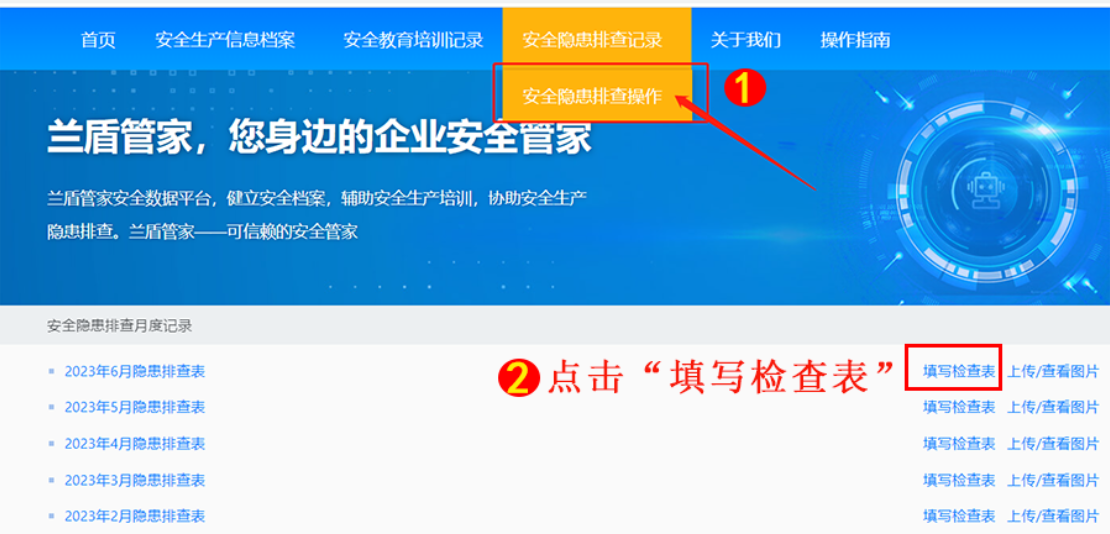Viewport: 1110px width, 534px height.
Task: Click 填写检查表 for May 2023
Action: pos(959,407)
